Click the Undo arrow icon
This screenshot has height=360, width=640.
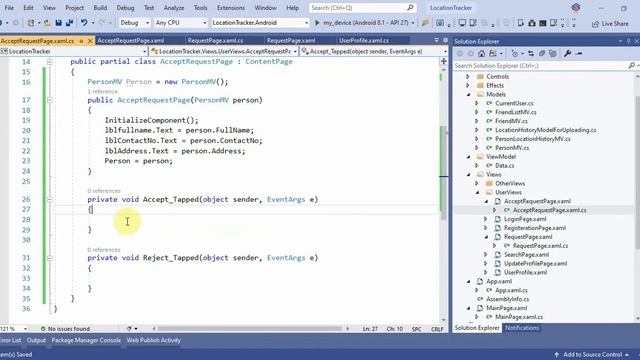pyautogui.click(x=84, y=23)
